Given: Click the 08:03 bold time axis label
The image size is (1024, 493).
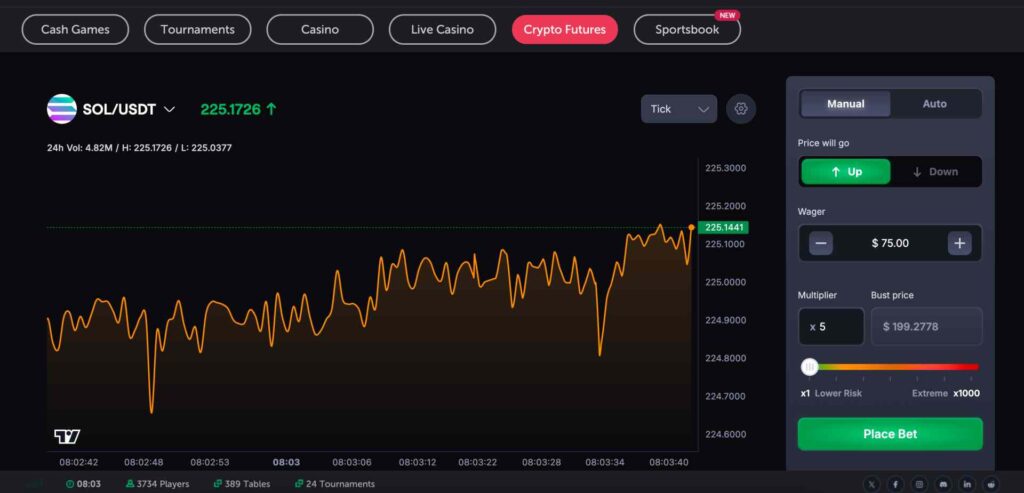Looking at the screenshot, I should click(x=286, y=462).
